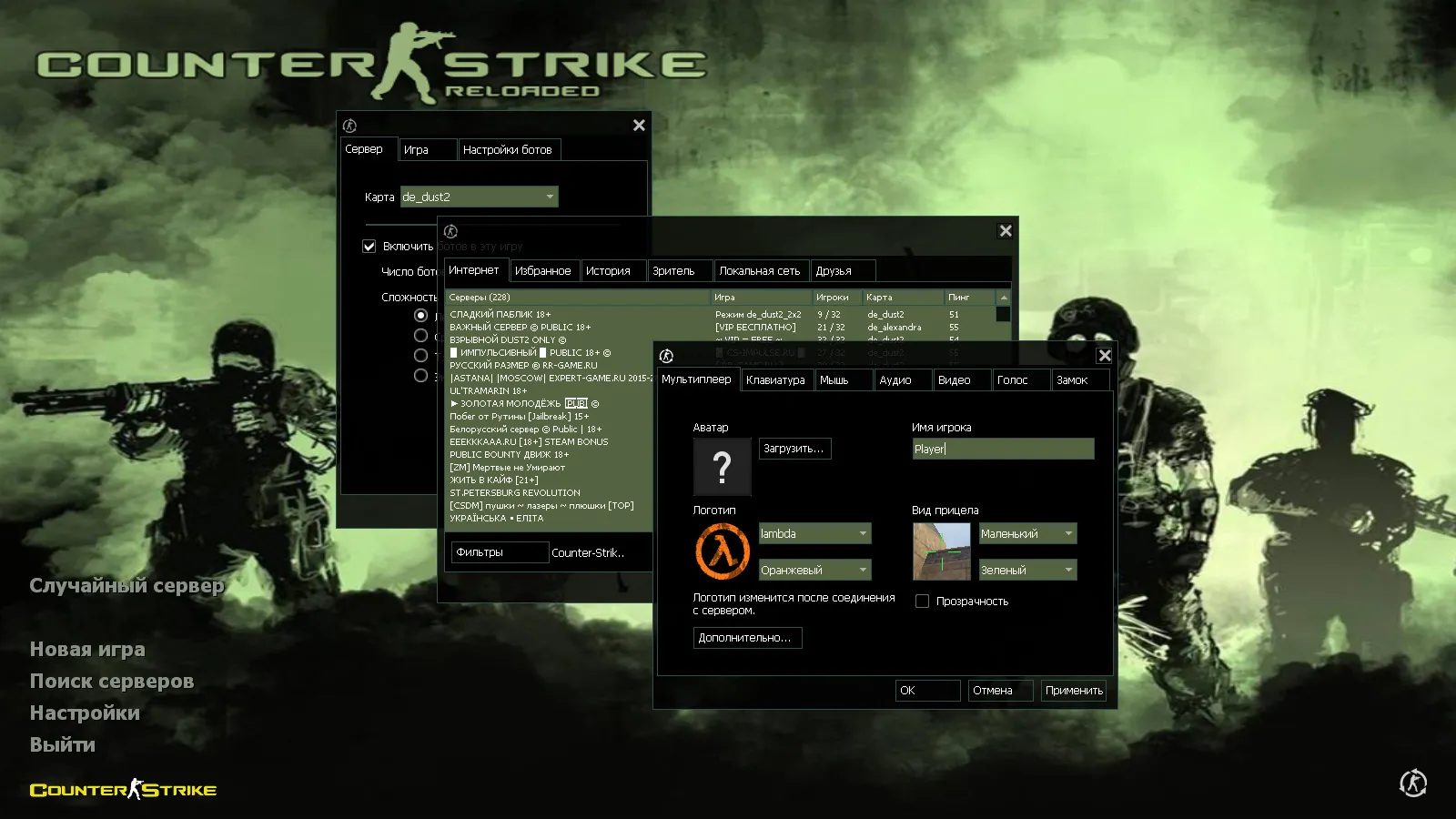Viewport: 1456px width, 819px height.
Task: Click the Поиск серверов menu item
Action: point(111,681)
